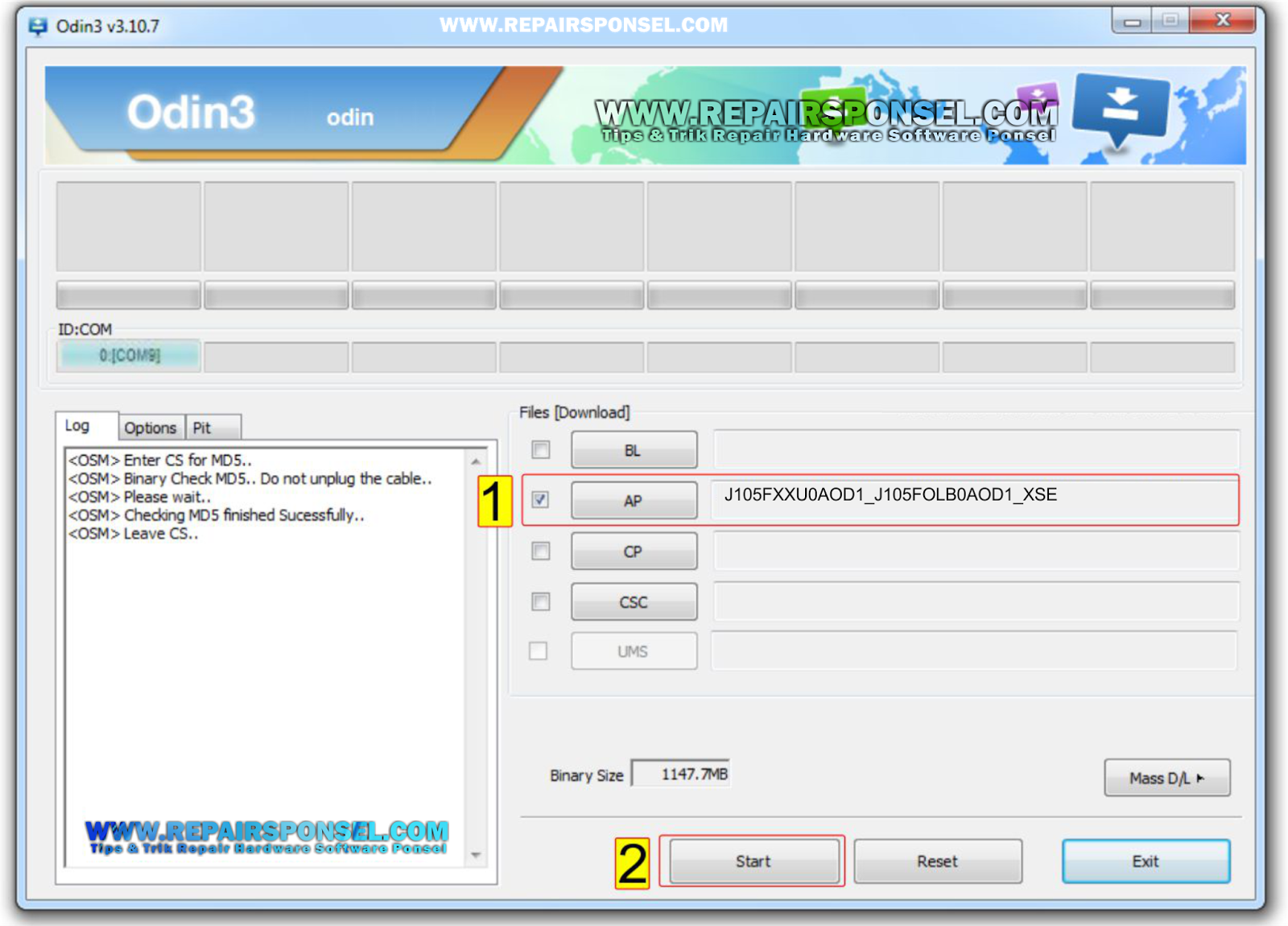
Task: Select the 0:[COM9] port indicator
Action: [x=129, y=356]
